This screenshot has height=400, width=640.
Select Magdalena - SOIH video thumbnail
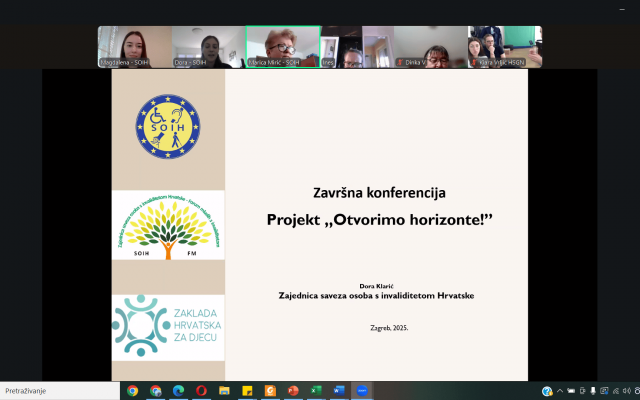(135, 47)
